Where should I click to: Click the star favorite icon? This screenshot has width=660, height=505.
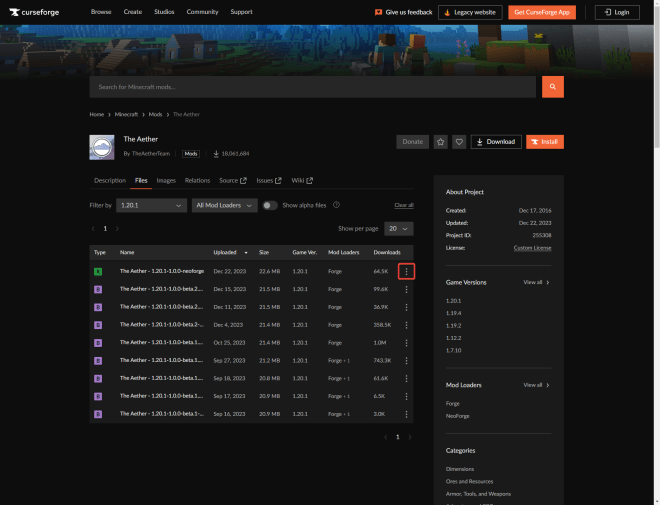coord(440,142)
